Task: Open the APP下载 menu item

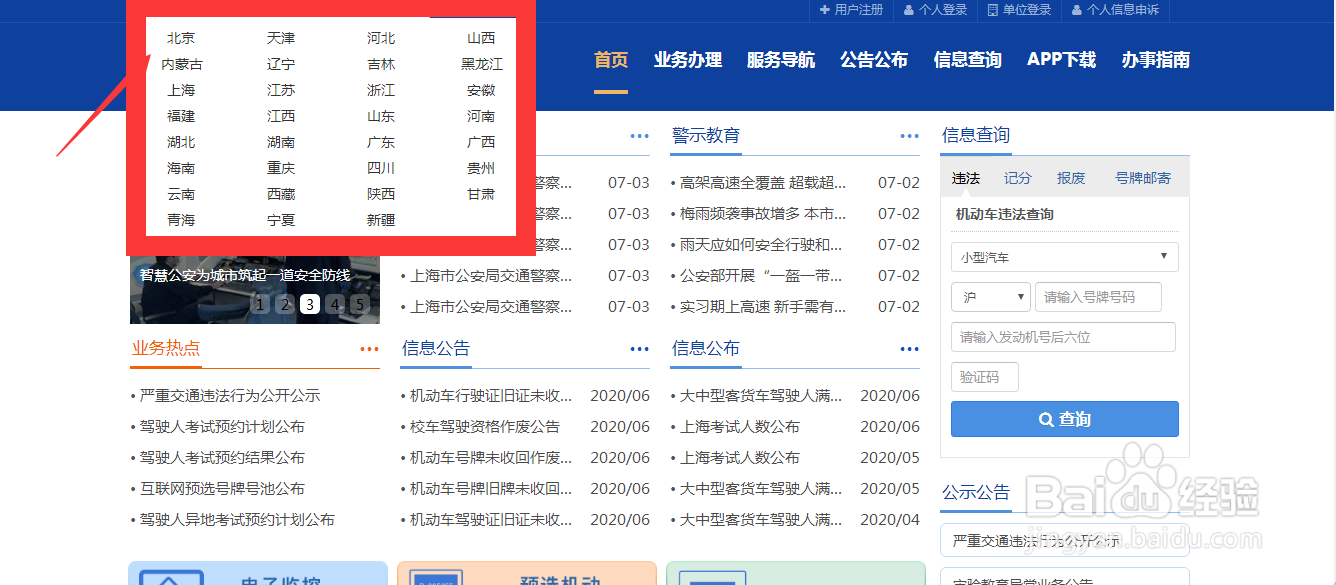Action: pos(1061,60)
